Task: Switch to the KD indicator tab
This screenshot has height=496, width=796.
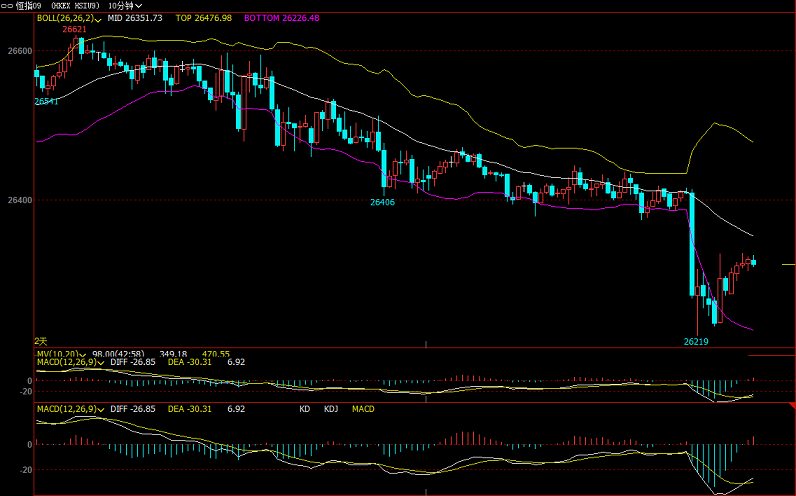Action: coord(305,409)
